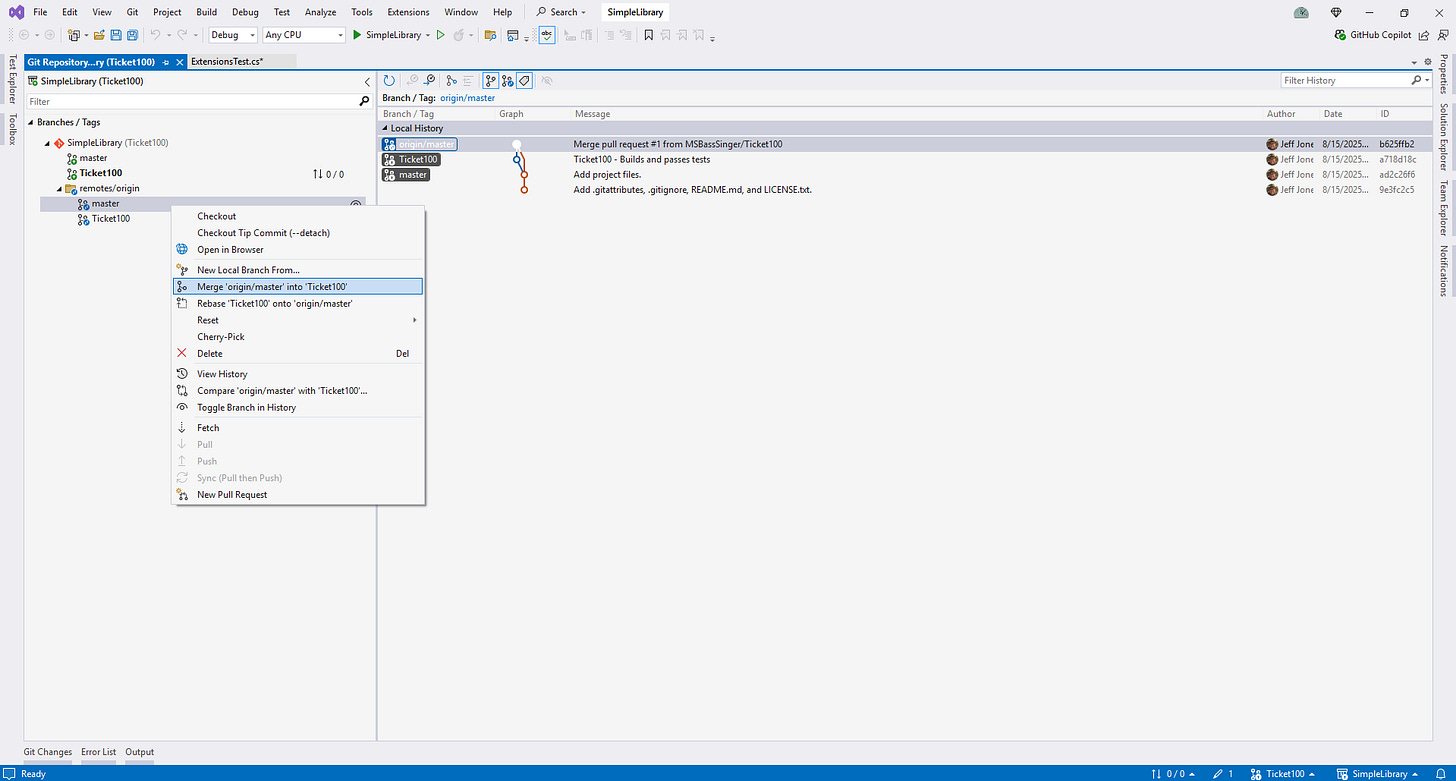
Task: Click the Ticket100 branch label in history
Action: (x=411, y=160)
